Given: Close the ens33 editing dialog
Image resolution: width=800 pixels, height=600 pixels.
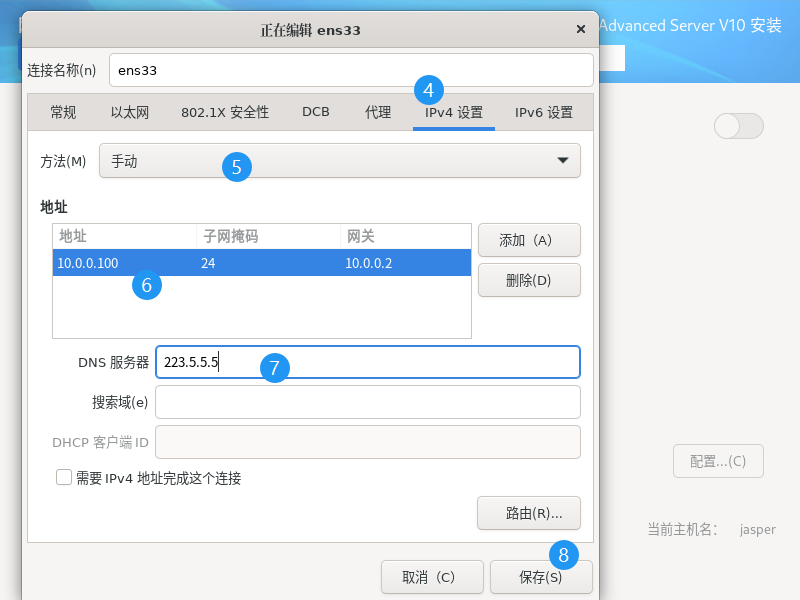Looking at the screenshot, I should (581, 30).
